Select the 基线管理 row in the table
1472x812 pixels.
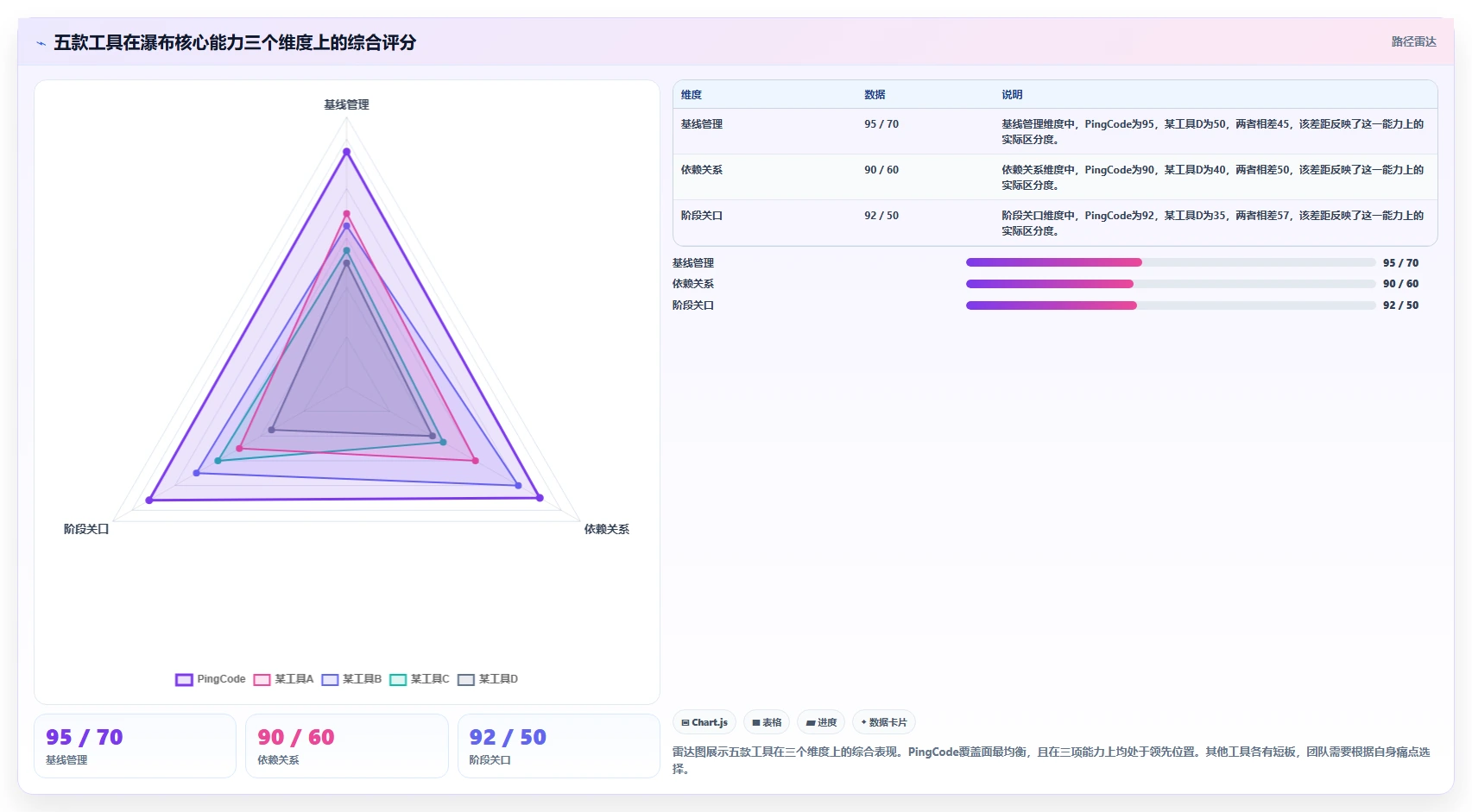pyautogui.click(x=1055, y=131)
